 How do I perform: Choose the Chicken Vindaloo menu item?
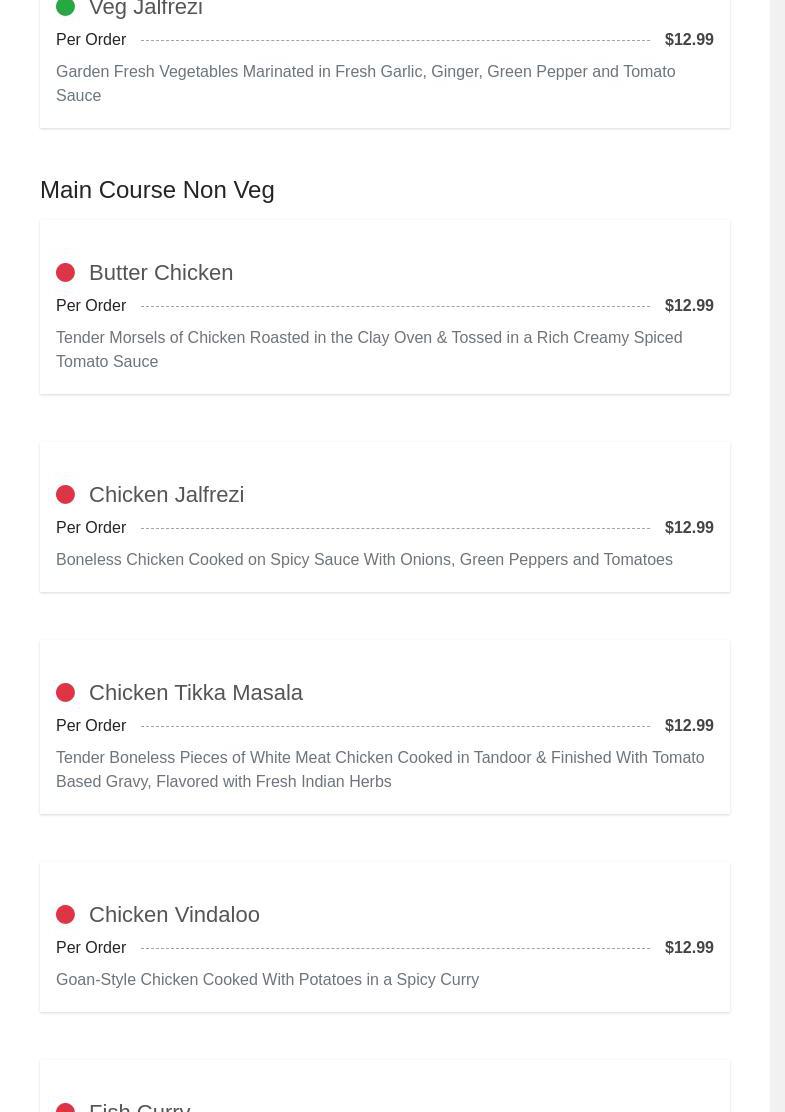pos(174,915)
